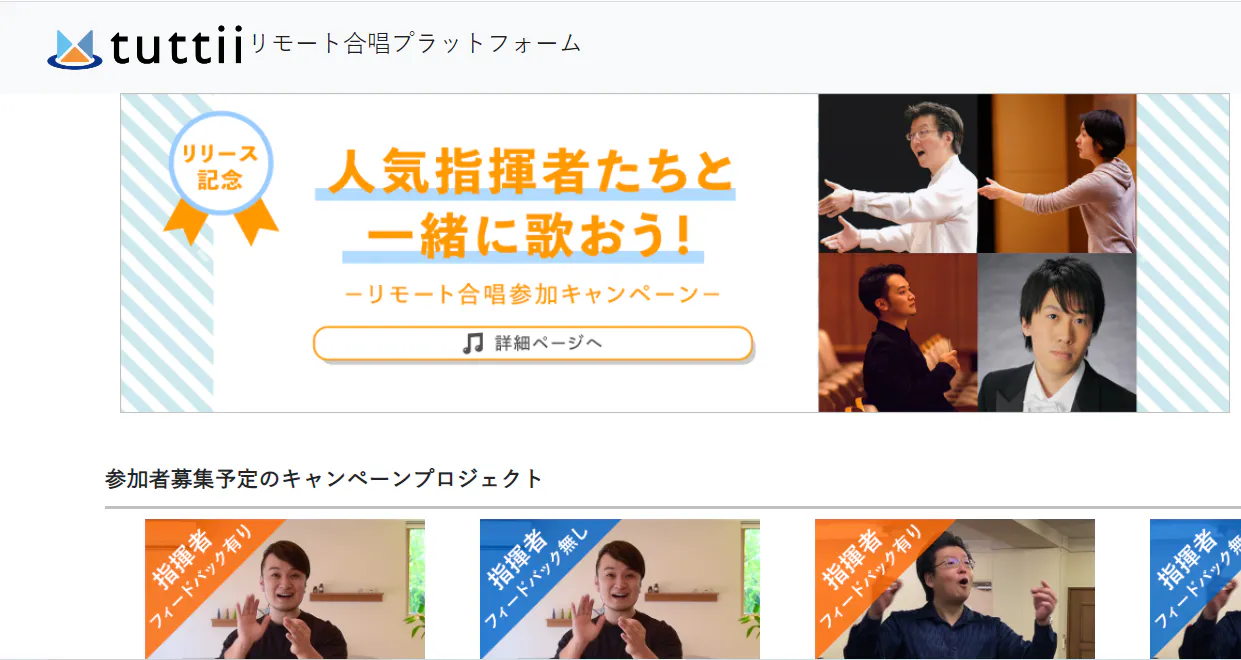This screenshot has height=660, width=1241.
Task: Select bottom-right conductor portrait in tuxedo
Action: [x=1057, y=332]
